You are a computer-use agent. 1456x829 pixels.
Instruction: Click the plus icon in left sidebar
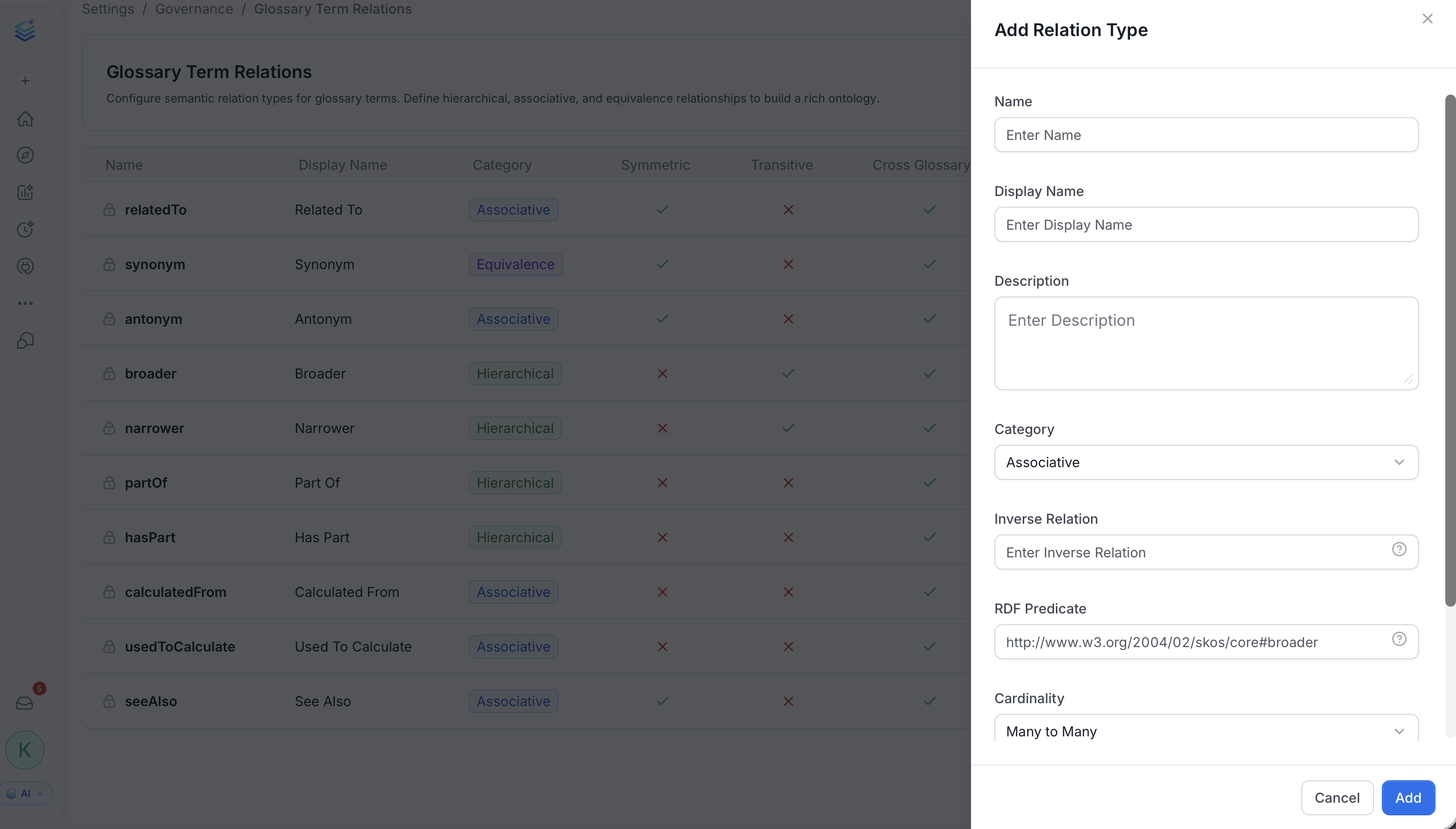click(x=25, y=81)
